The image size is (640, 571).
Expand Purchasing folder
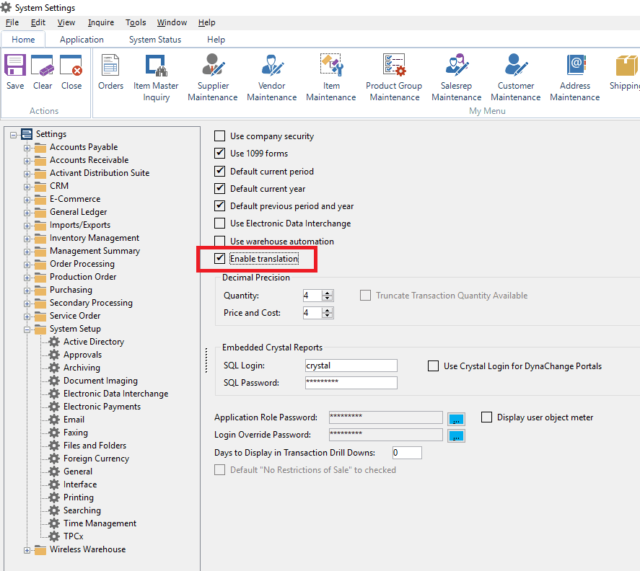pos(27,291)
